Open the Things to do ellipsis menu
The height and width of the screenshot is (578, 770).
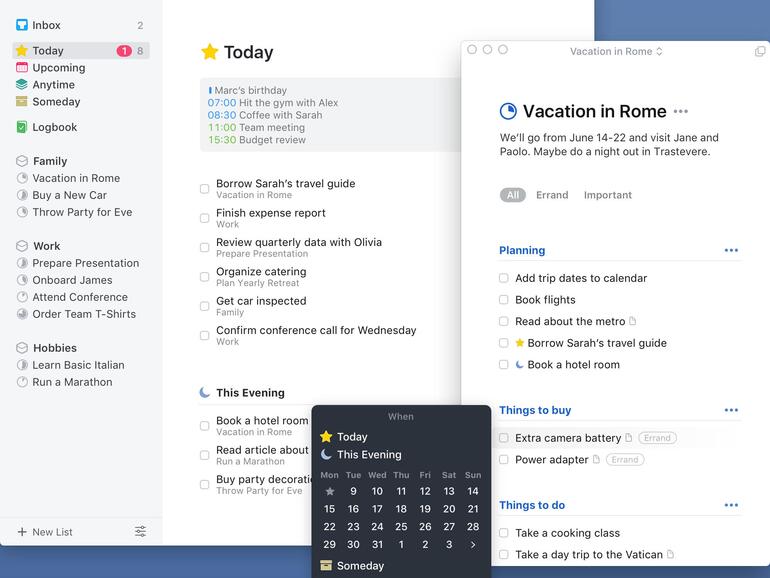click(731, 505)
